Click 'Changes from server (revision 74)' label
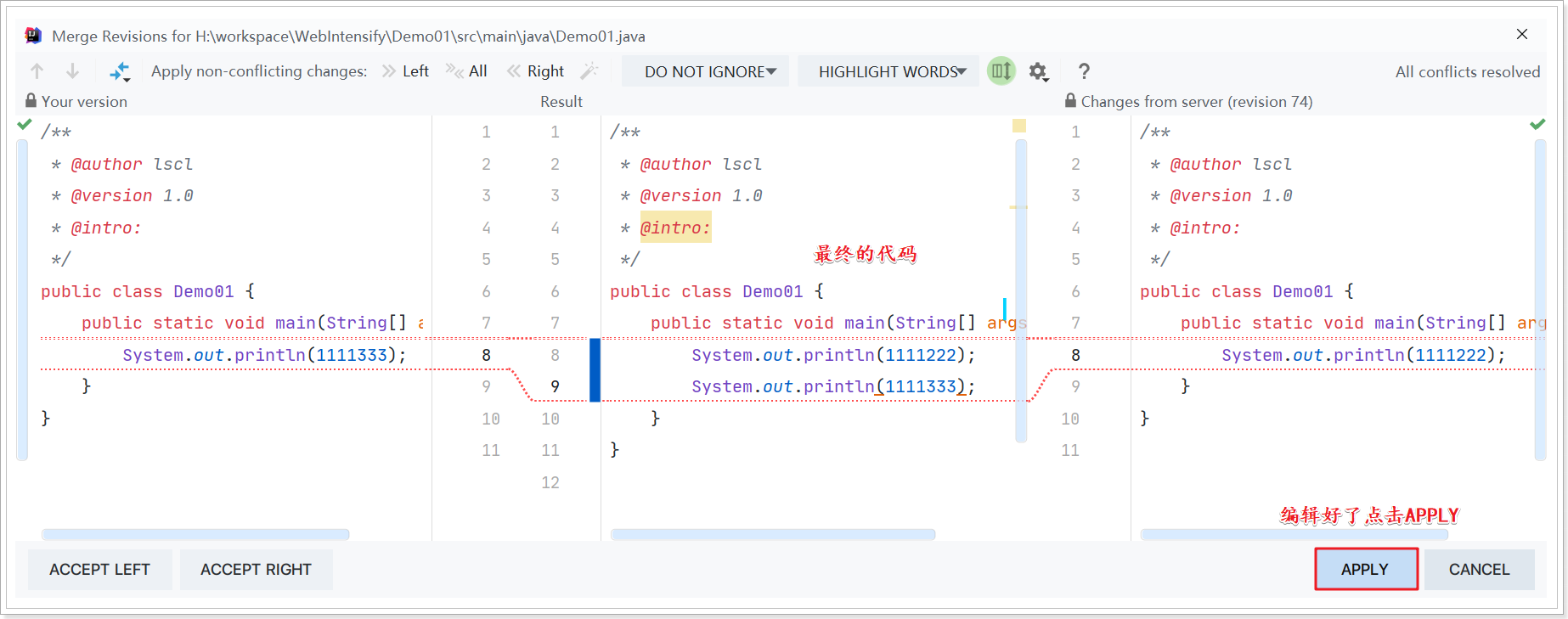This screenshot has height=619, width=1568. [1196, 101]
